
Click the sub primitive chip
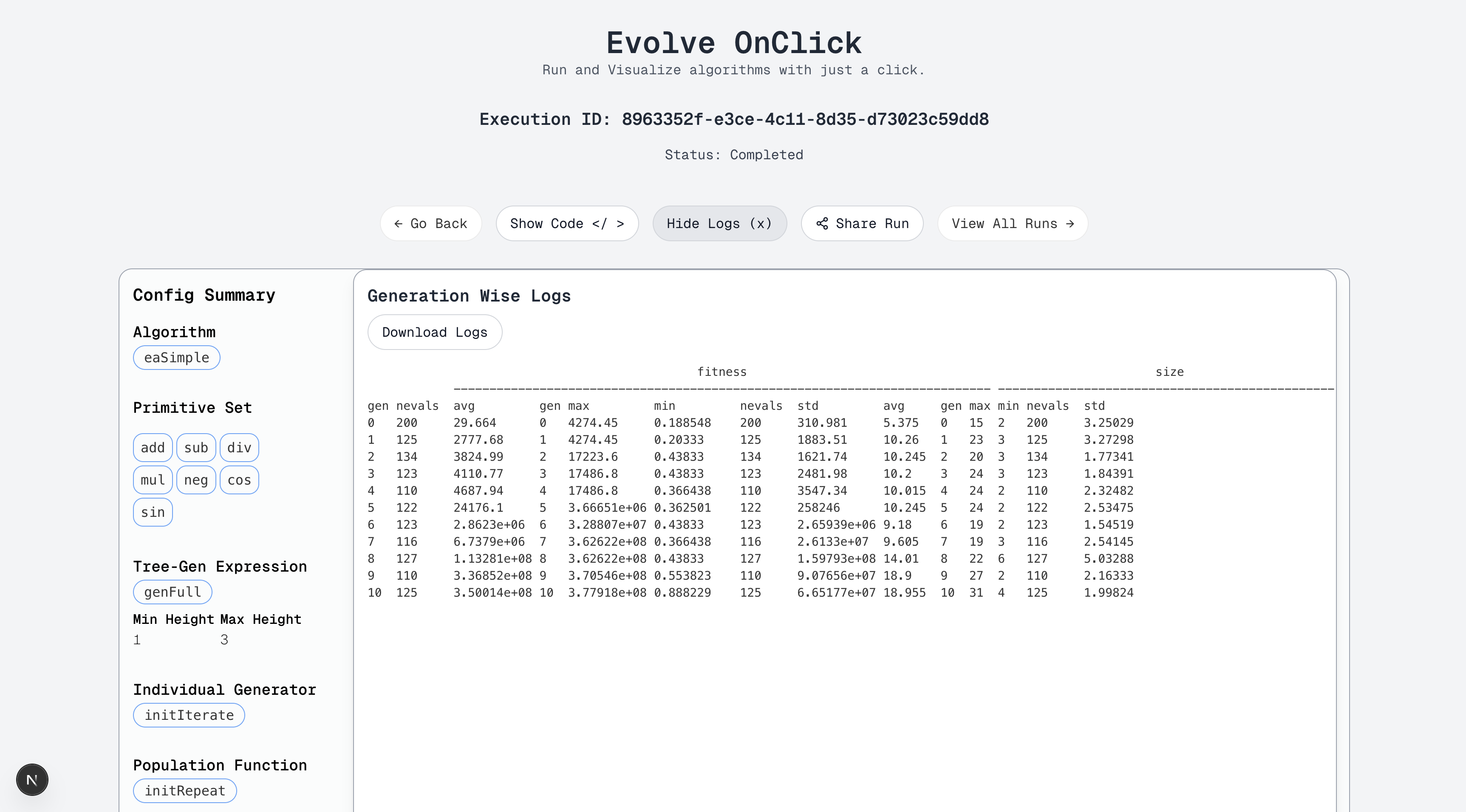(x=196, y=448)
